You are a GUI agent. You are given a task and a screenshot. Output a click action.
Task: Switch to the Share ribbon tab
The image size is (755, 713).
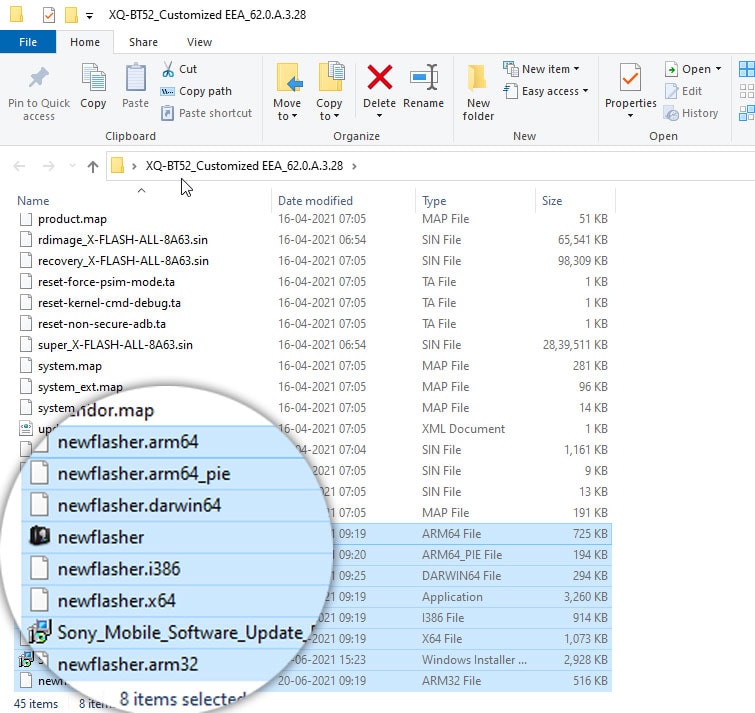(143, 42)
